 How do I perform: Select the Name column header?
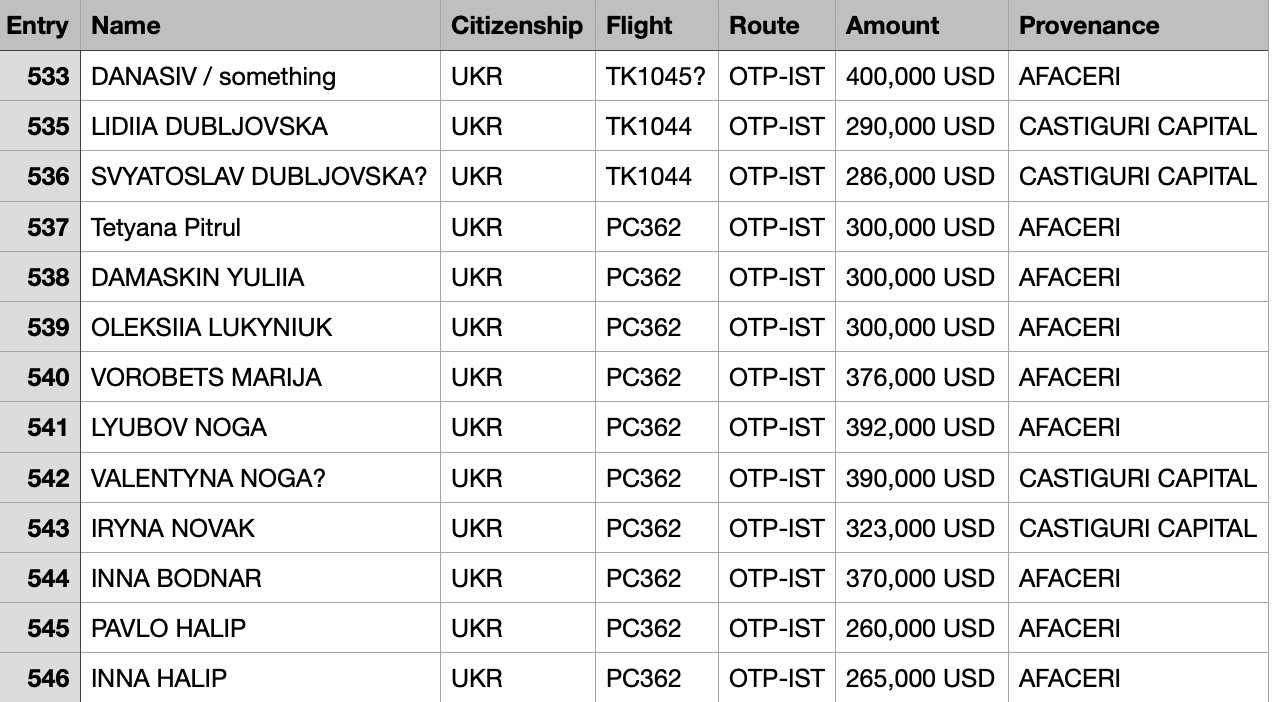[260, 26]
